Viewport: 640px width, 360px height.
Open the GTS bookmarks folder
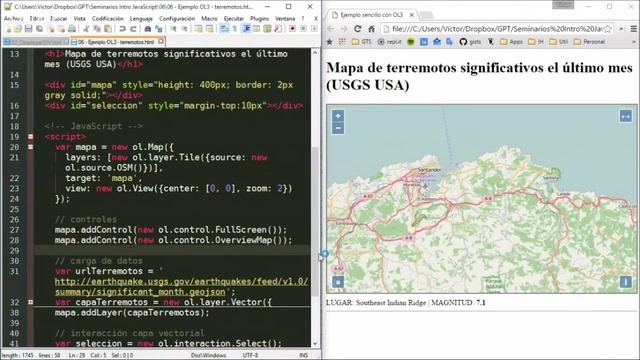(x=362, y=42)
